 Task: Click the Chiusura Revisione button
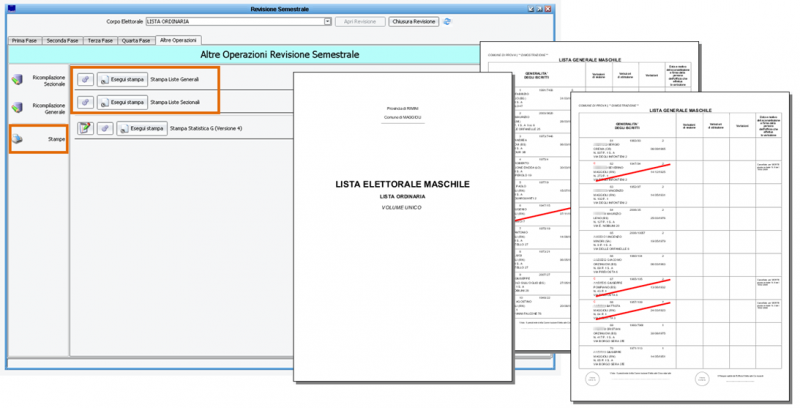[x=413, y=20]
